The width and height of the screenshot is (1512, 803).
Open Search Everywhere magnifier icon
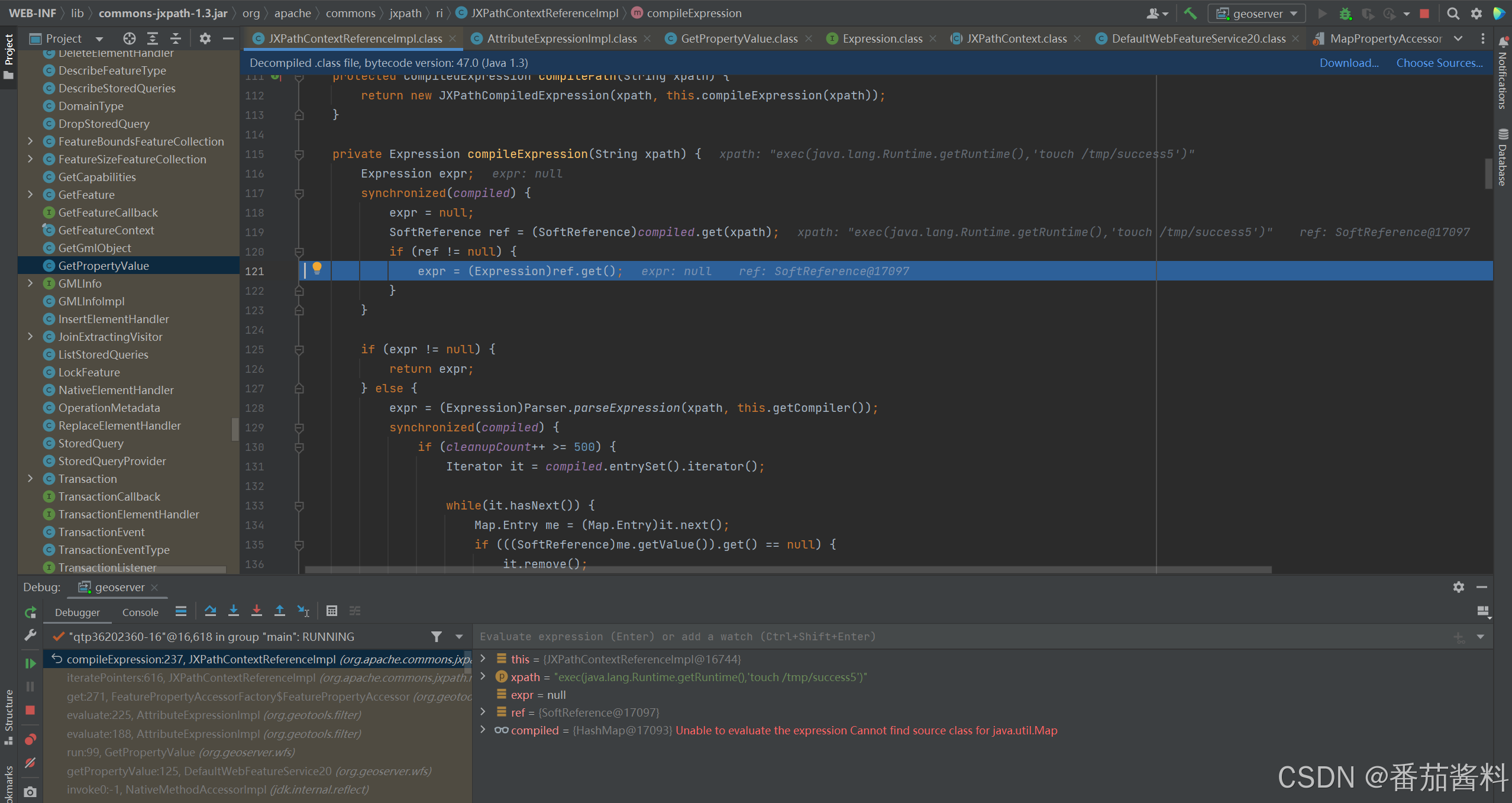click(x=1453, y=13)
